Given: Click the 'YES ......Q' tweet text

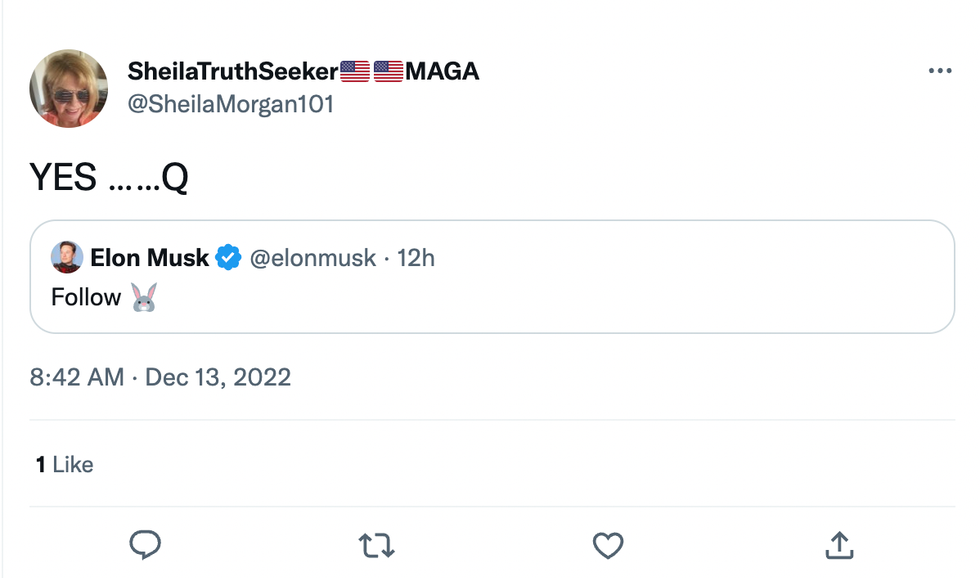Looking at the screenshot, I should [x=109, y=177].
